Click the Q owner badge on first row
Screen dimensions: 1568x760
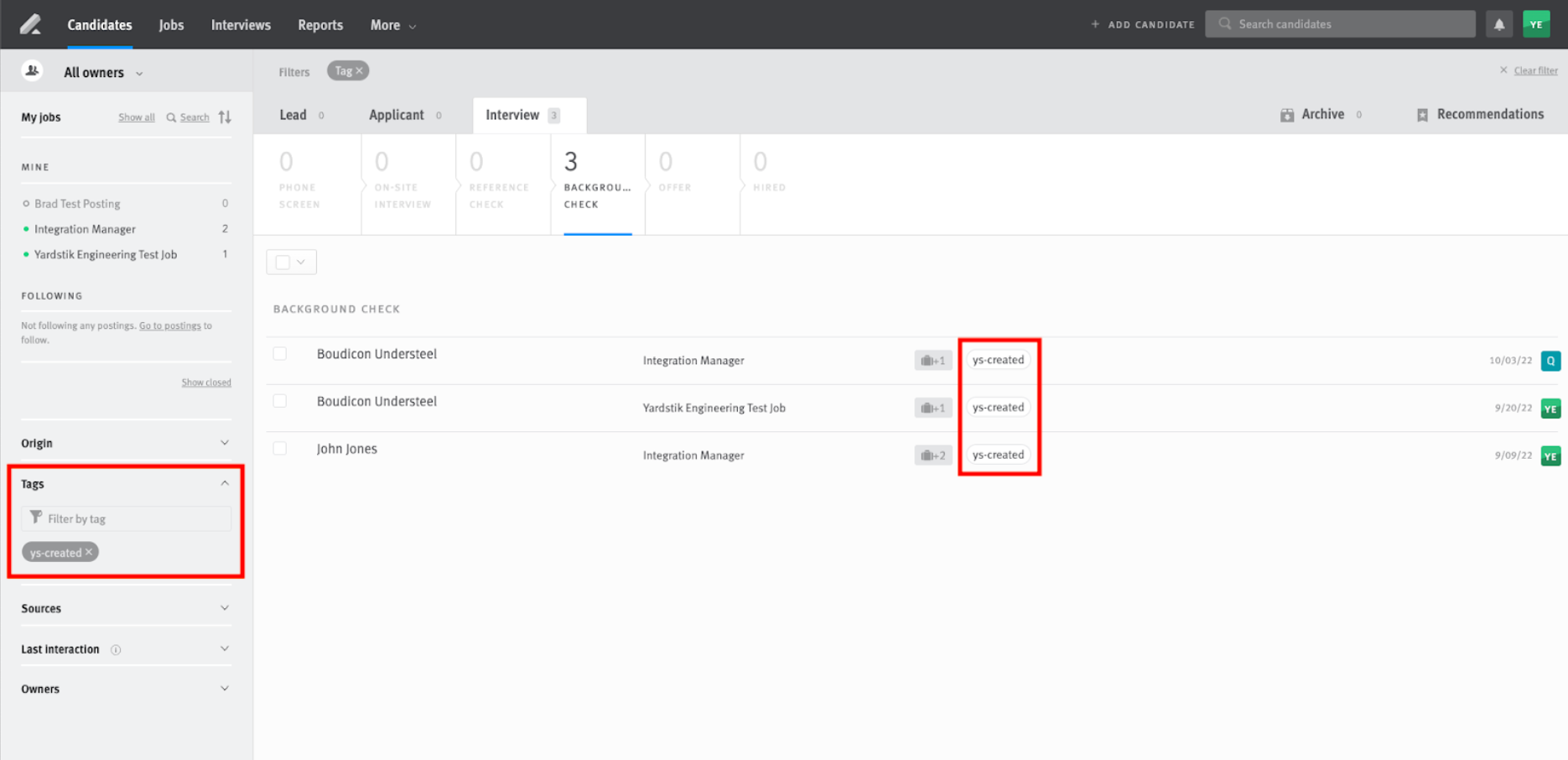tap(1550, 361)
